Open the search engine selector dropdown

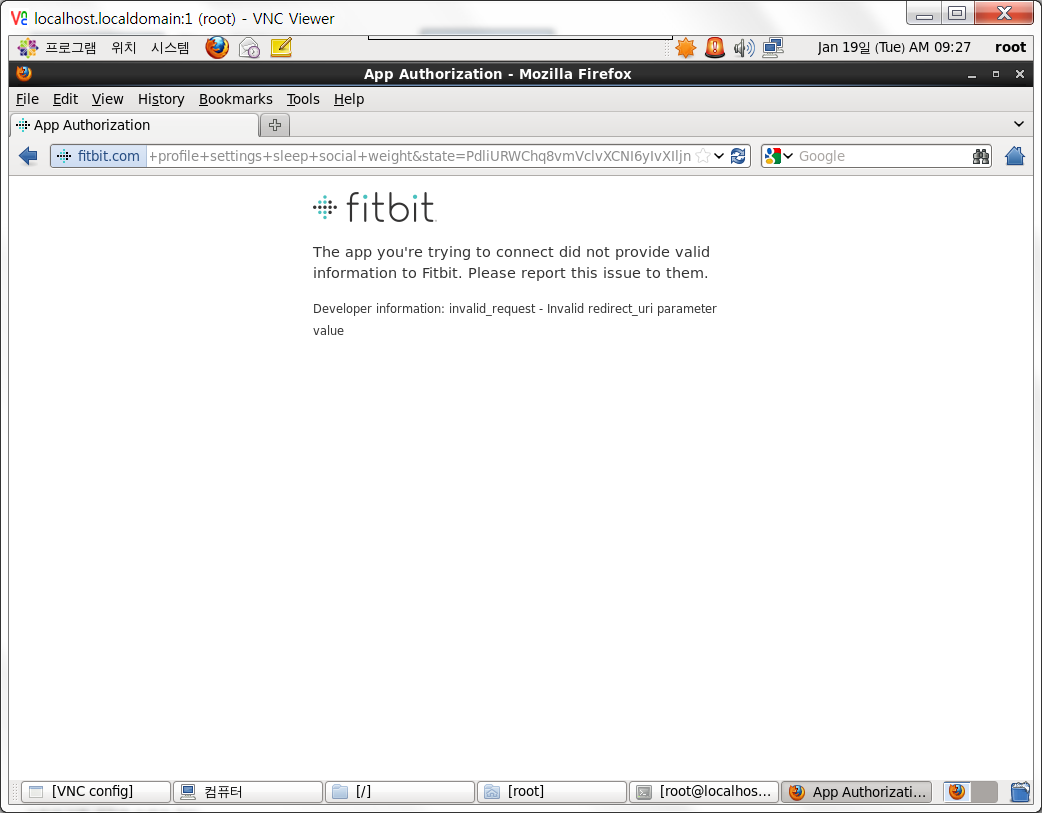[x=779, y=156]
